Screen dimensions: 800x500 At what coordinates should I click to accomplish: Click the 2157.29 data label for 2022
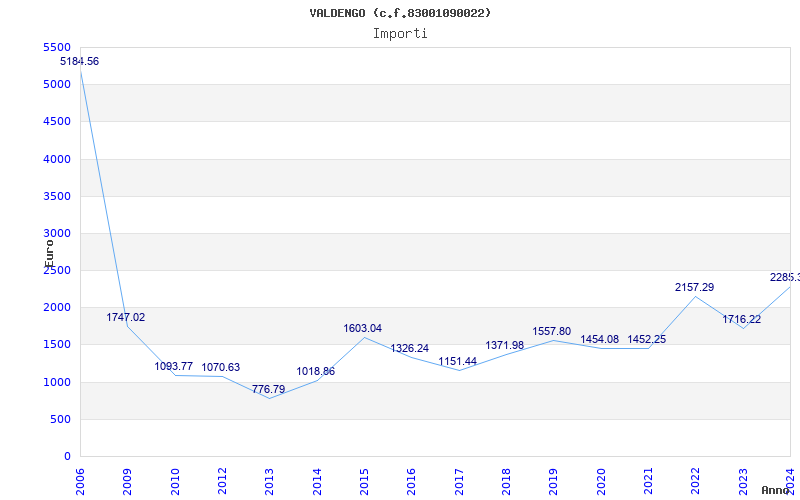click(x=694, y=287)
